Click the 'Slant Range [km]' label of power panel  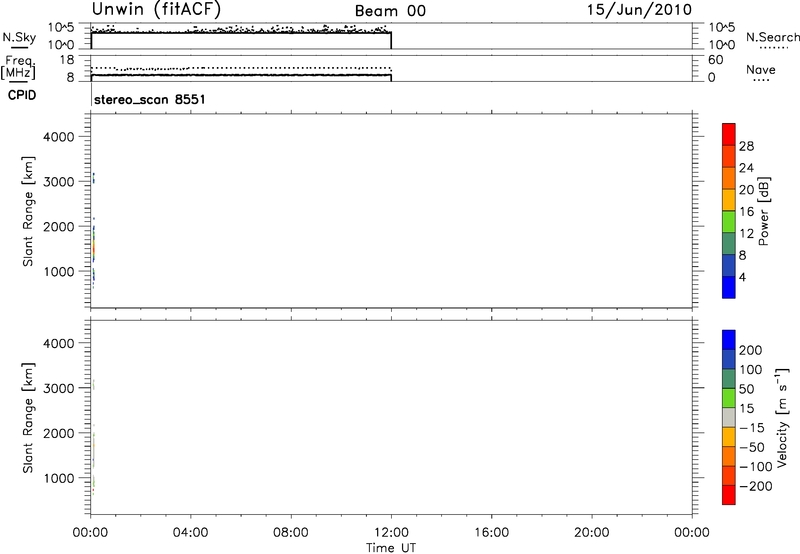pos(28,211)
